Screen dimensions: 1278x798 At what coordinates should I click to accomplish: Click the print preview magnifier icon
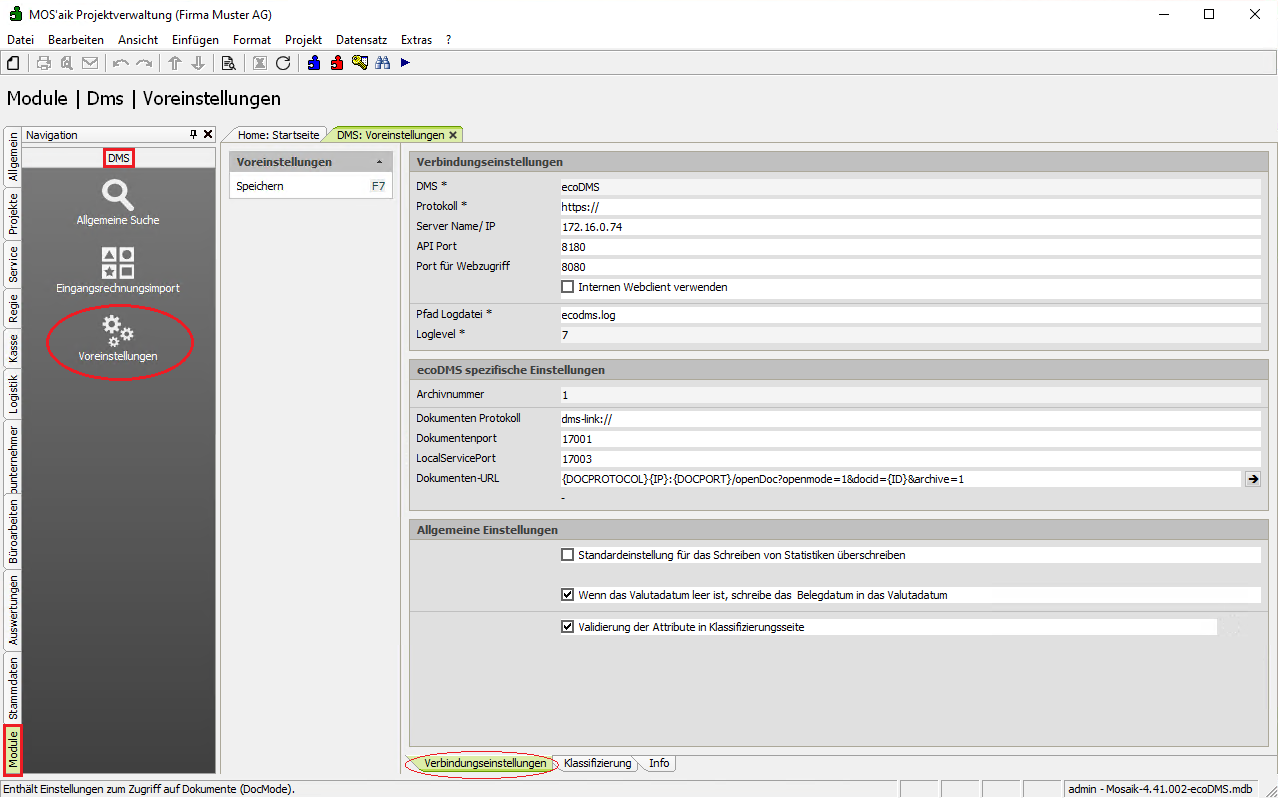click(67, 63)
